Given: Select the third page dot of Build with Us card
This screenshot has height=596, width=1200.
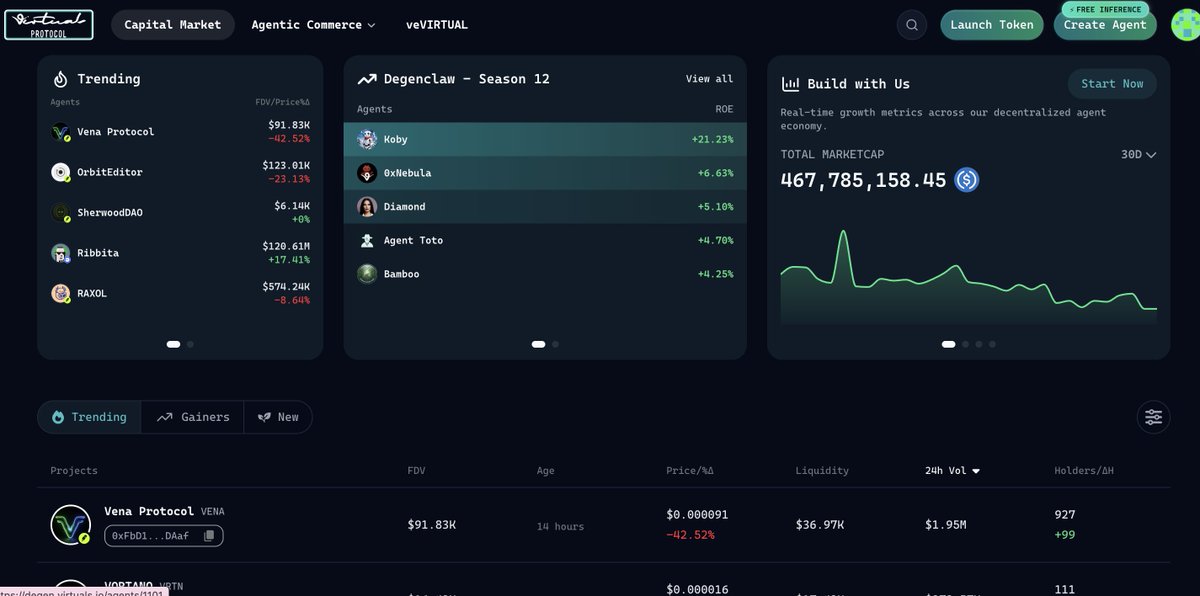Looking at the screenshot, I should coord(979,344).
